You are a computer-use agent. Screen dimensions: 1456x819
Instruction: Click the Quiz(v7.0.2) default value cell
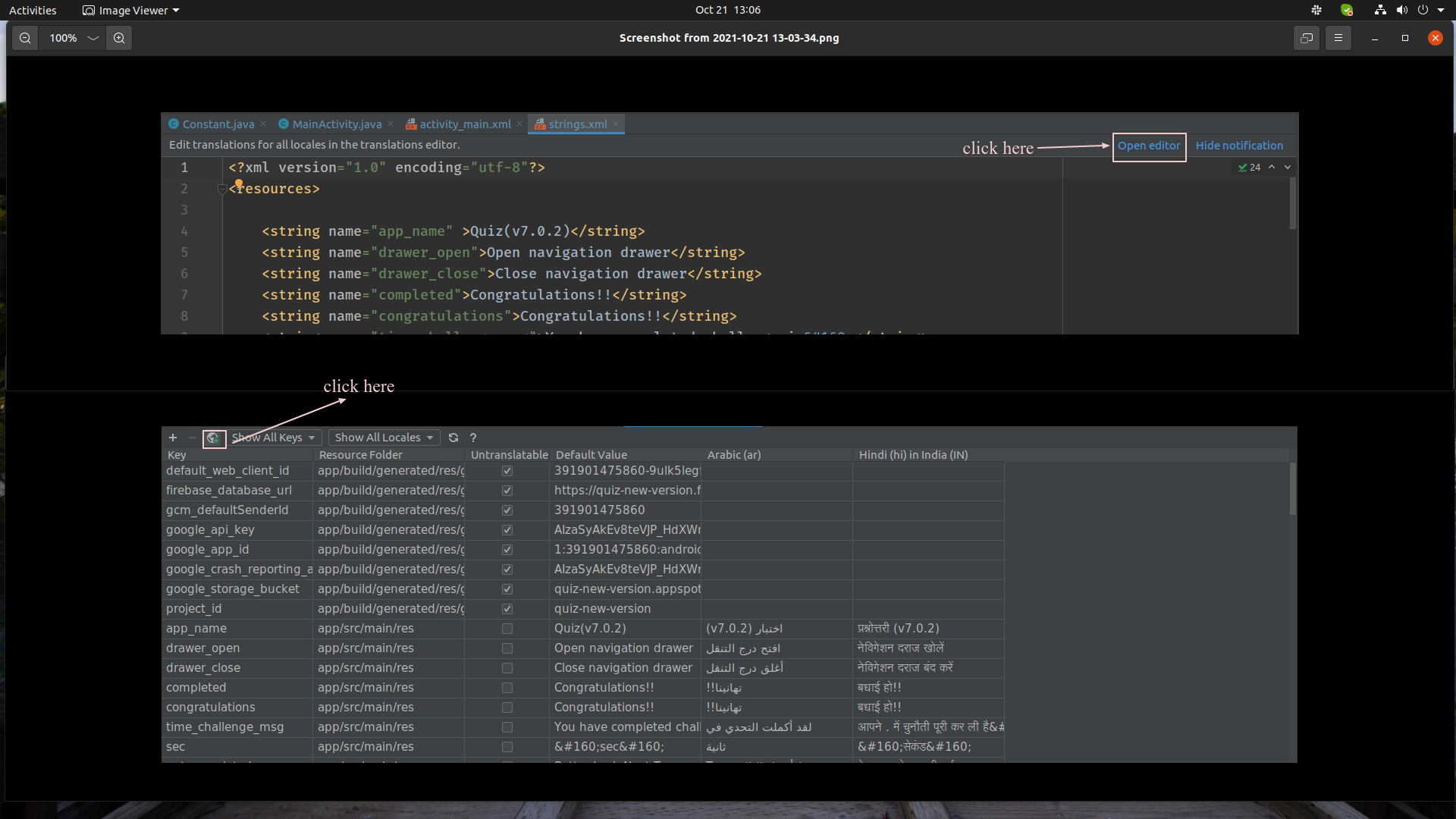626,629
